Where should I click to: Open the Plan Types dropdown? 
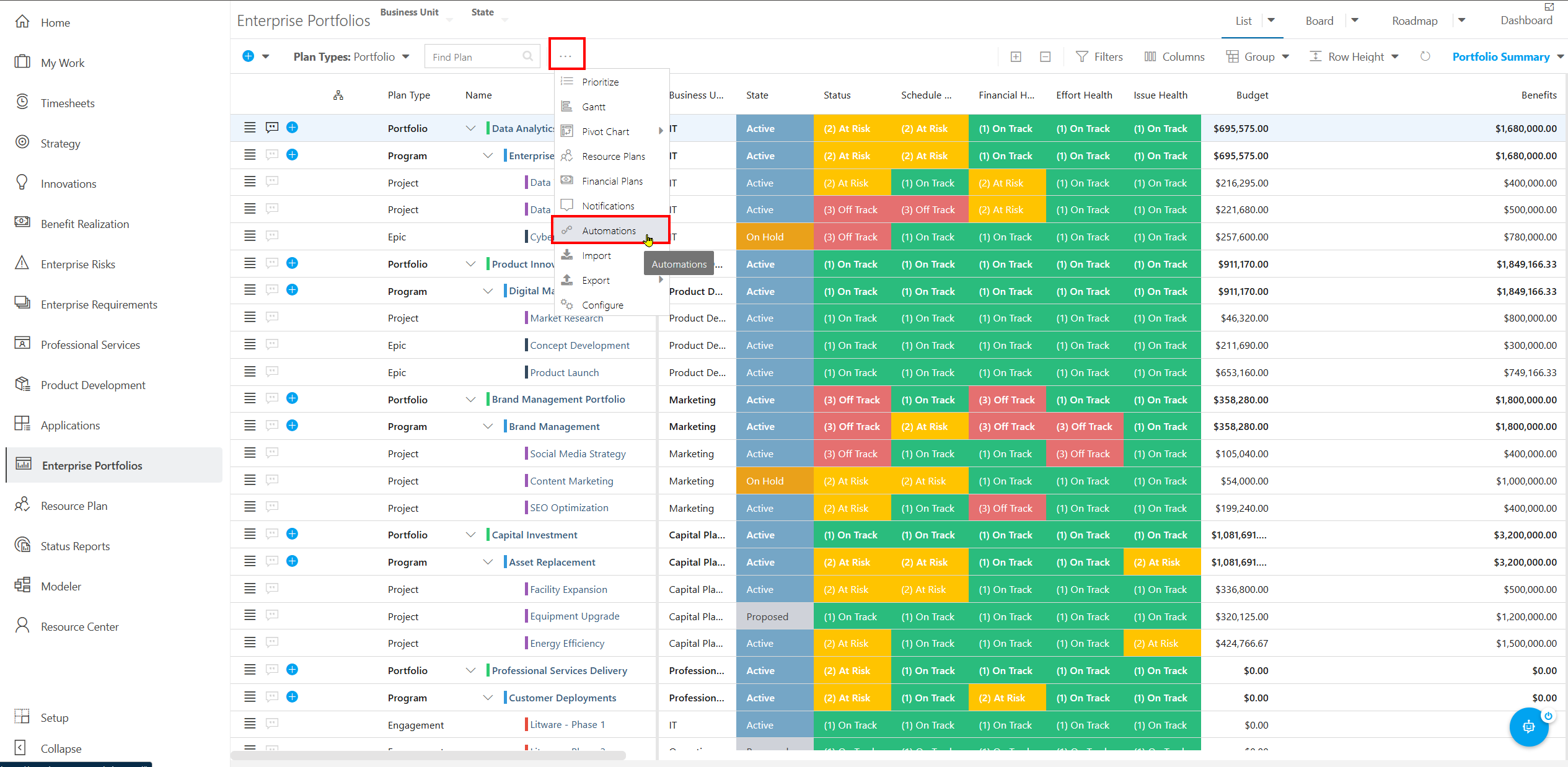coord(351,57)
